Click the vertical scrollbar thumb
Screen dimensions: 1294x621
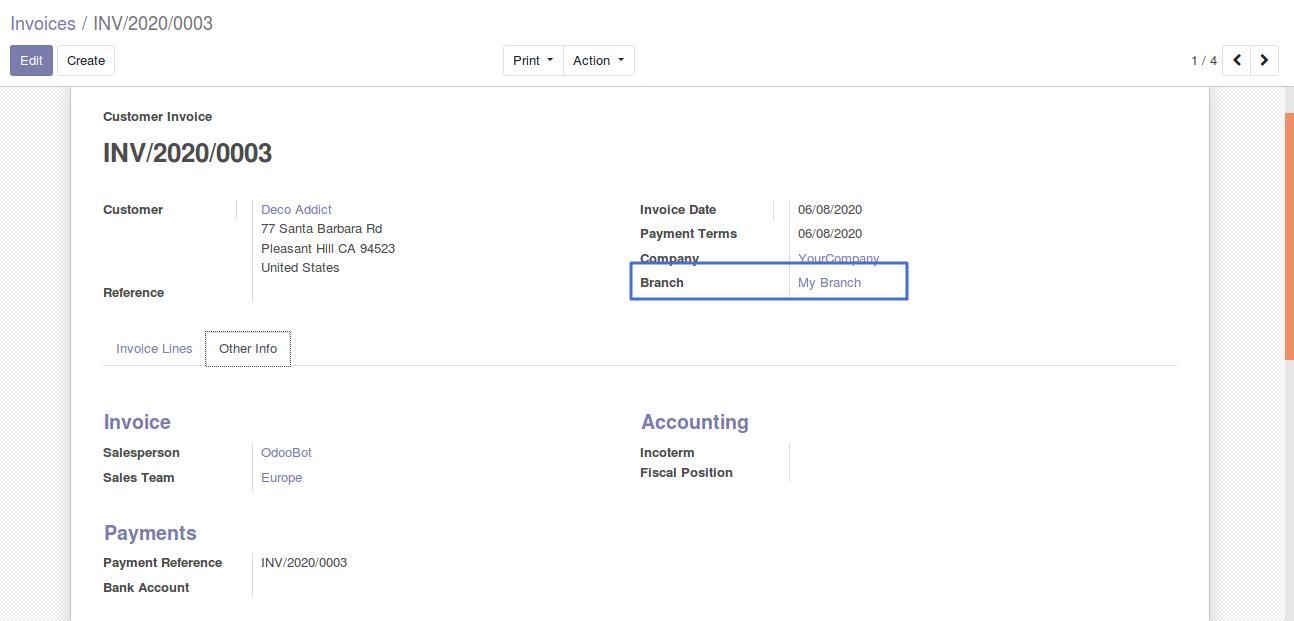1289,235
